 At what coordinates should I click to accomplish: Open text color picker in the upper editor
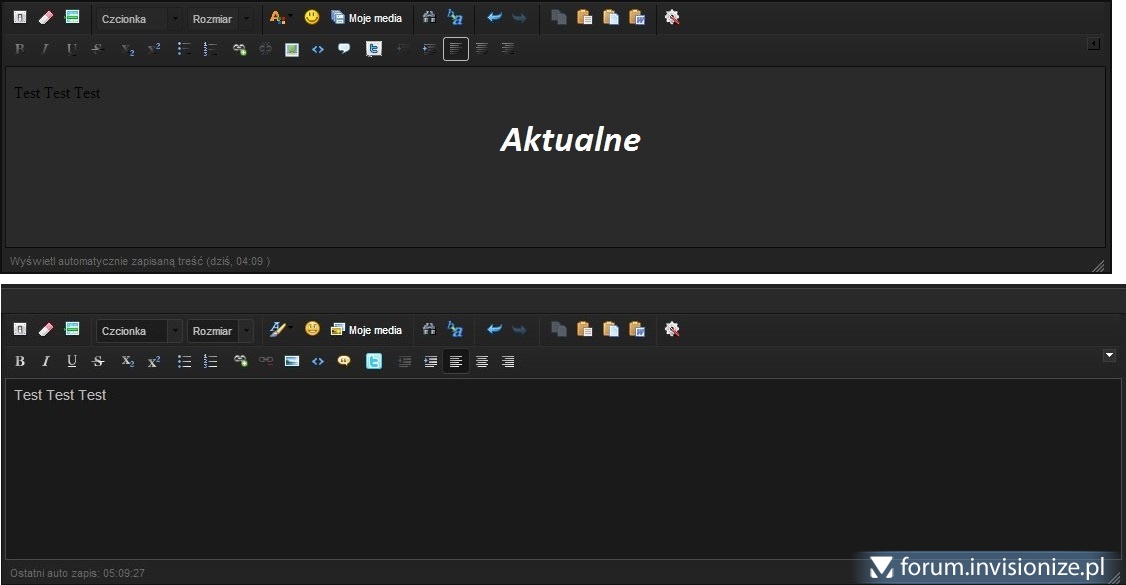tap(278, 17)
